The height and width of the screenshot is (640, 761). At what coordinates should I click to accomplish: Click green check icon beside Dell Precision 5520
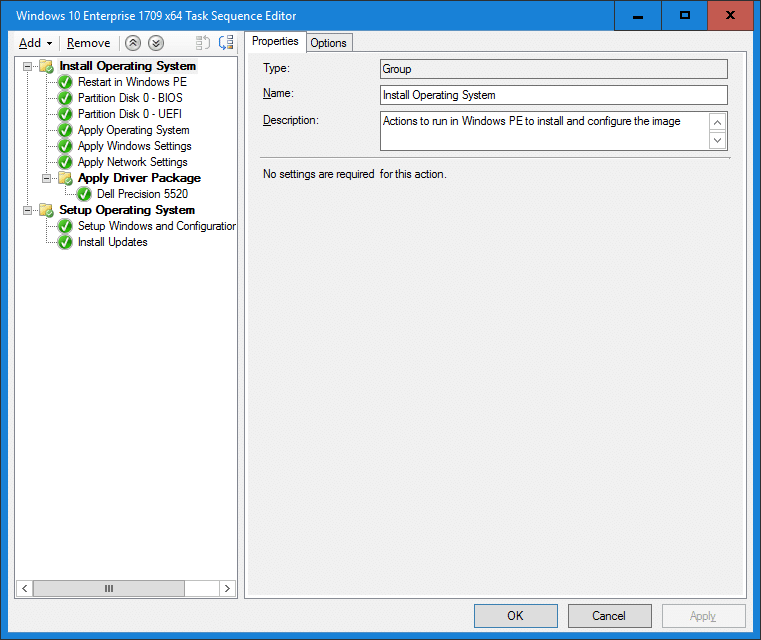pos(84,194)
